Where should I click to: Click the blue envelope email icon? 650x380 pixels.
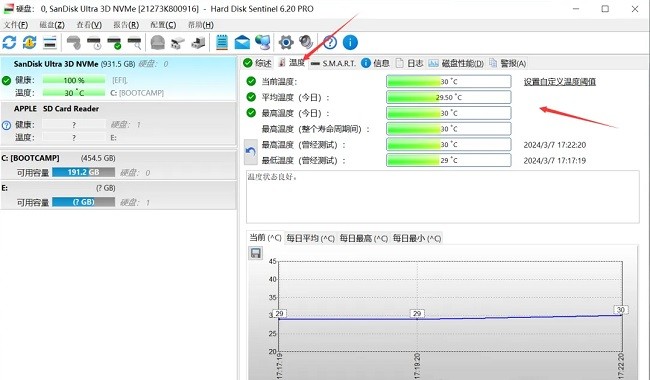pyautogui.click(x=242, y=42)
